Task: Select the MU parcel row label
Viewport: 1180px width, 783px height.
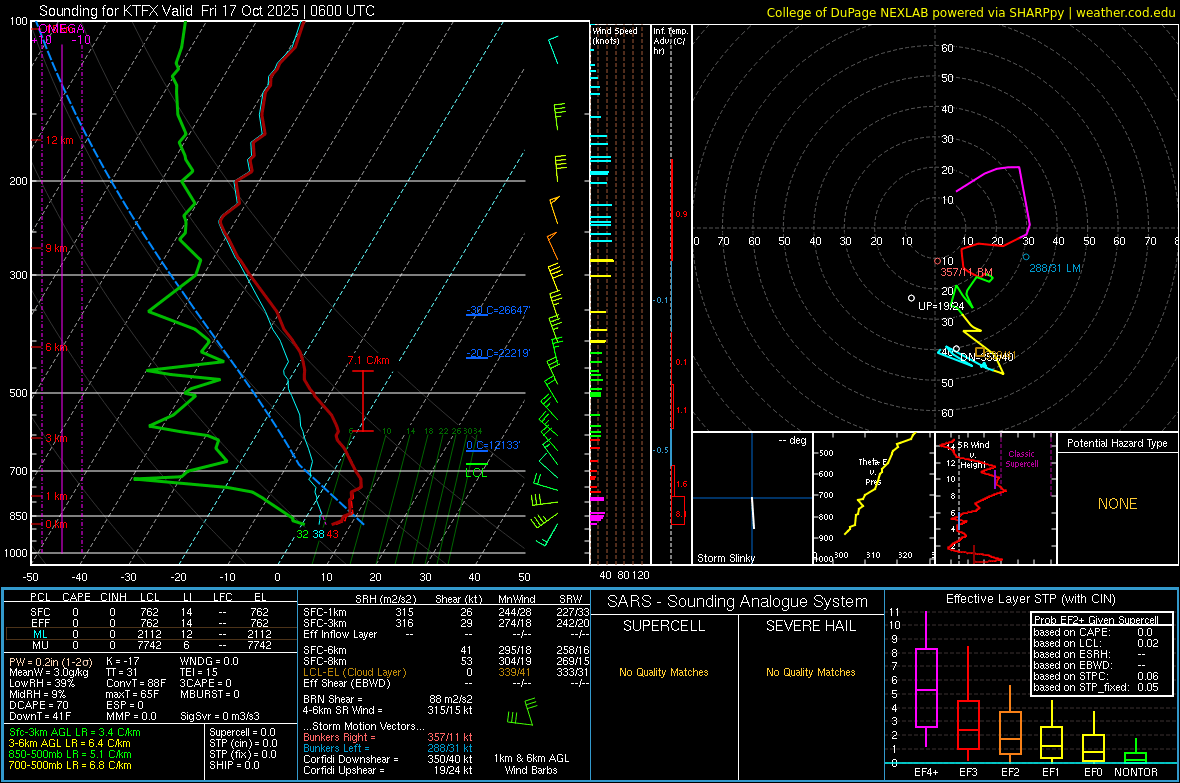Action: 40,645
